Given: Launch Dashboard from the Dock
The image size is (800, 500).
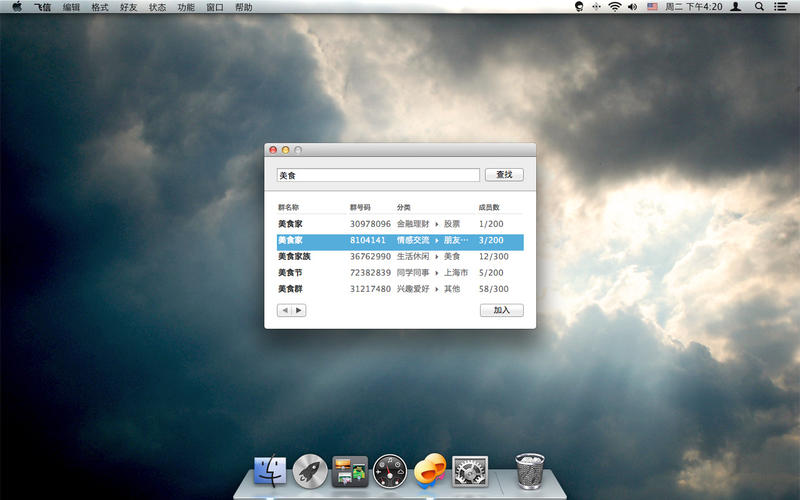Looking at the screenshot, I should click(x=390, y=470).
